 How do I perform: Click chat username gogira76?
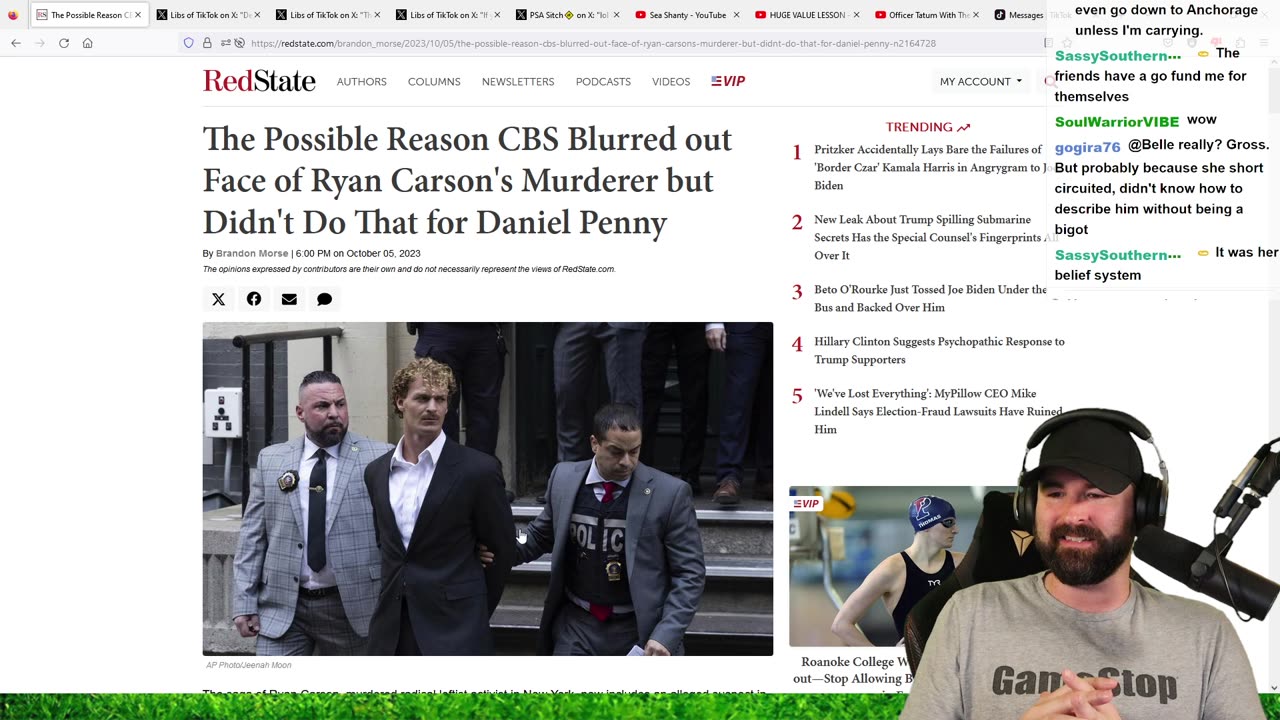[x=1087, y=147]
